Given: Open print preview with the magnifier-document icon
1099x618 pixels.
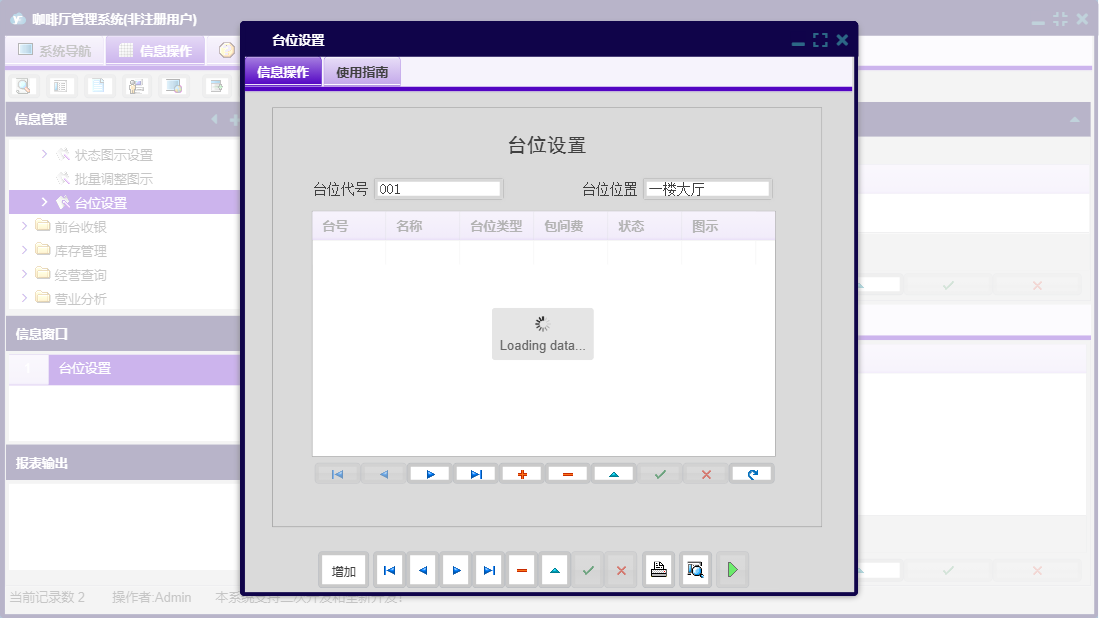Looking at the screenshot, I should click(695, 569).
